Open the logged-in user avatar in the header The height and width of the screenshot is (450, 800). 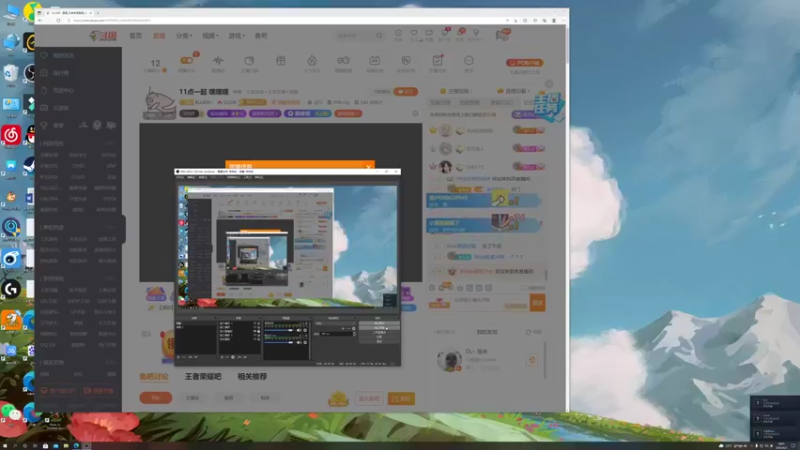click(x=503, y=35)
